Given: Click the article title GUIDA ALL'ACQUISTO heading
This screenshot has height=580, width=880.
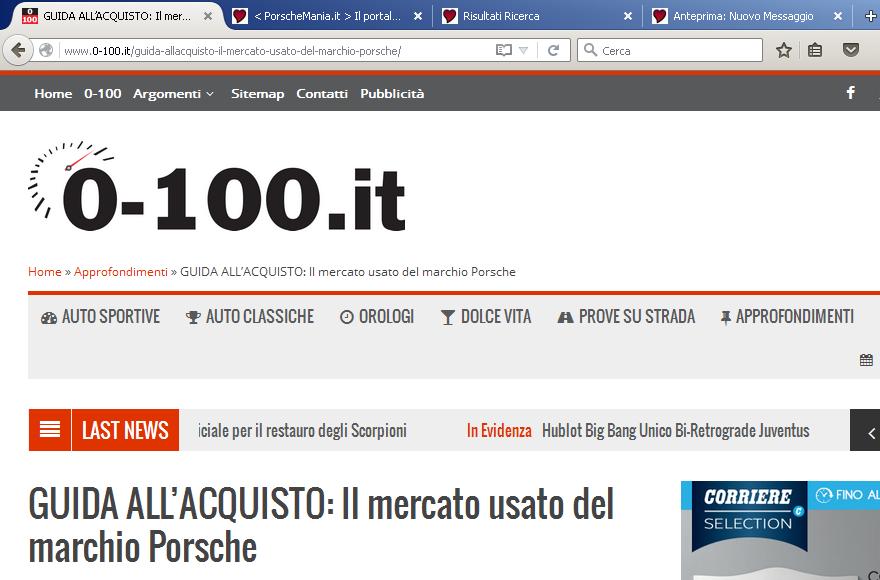Looking at the screenshot, I should (x=321, y=525).
